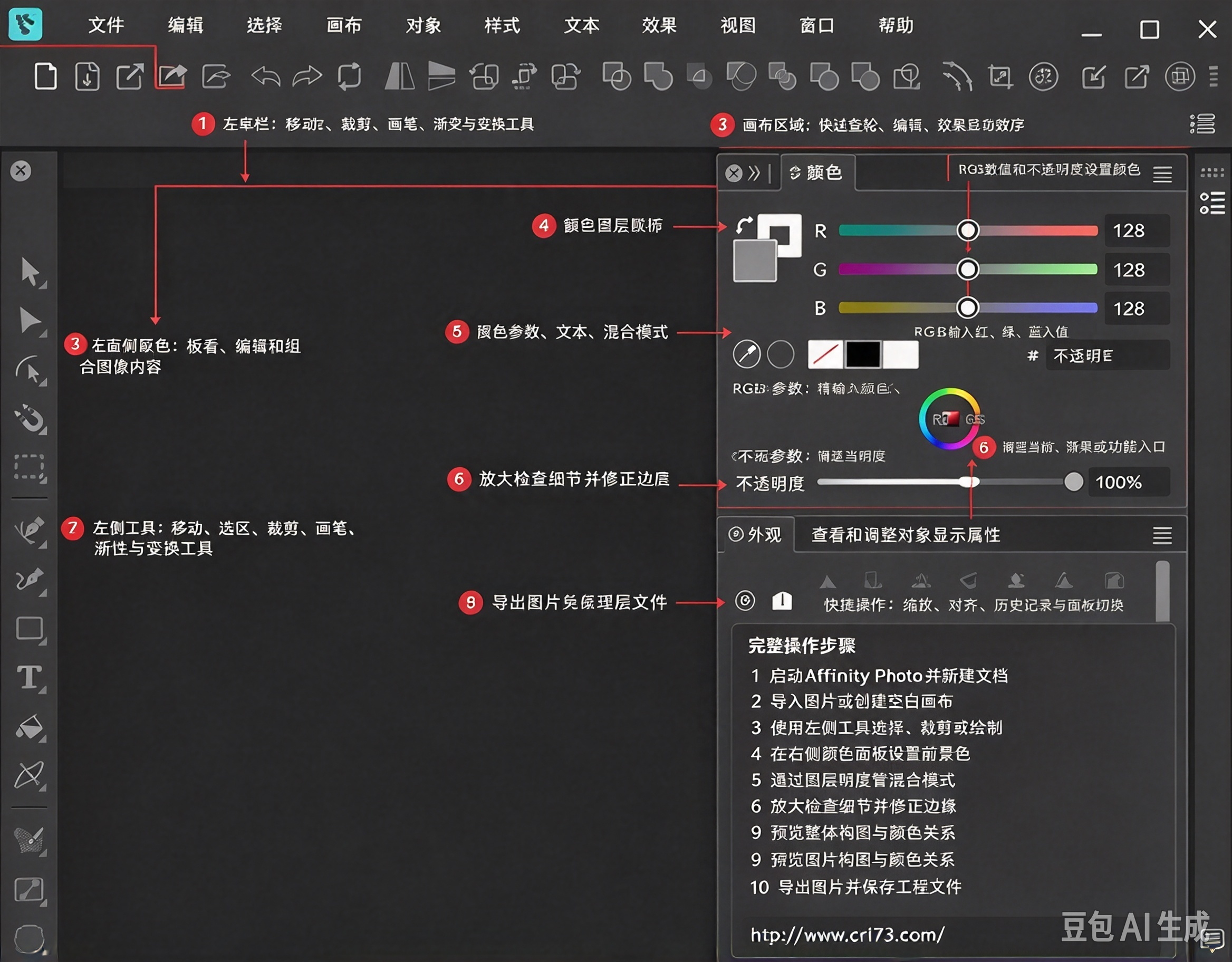Select the magnet snapping tool
The width and height of the screenshot is (1232, 962).
coord(30,419)
